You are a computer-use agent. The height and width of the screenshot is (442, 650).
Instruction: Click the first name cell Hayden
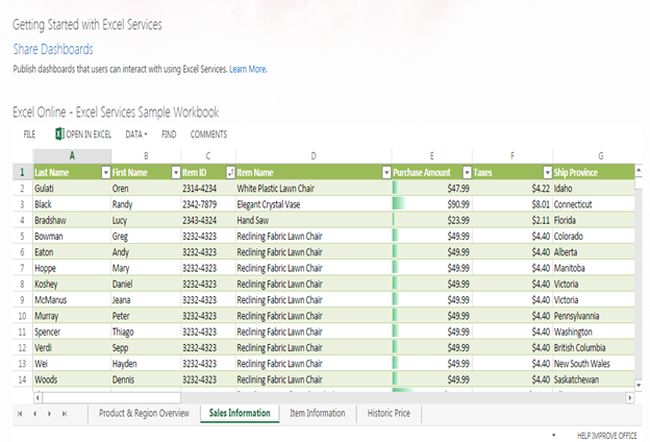pyautogui.click(x=146, y=364)
